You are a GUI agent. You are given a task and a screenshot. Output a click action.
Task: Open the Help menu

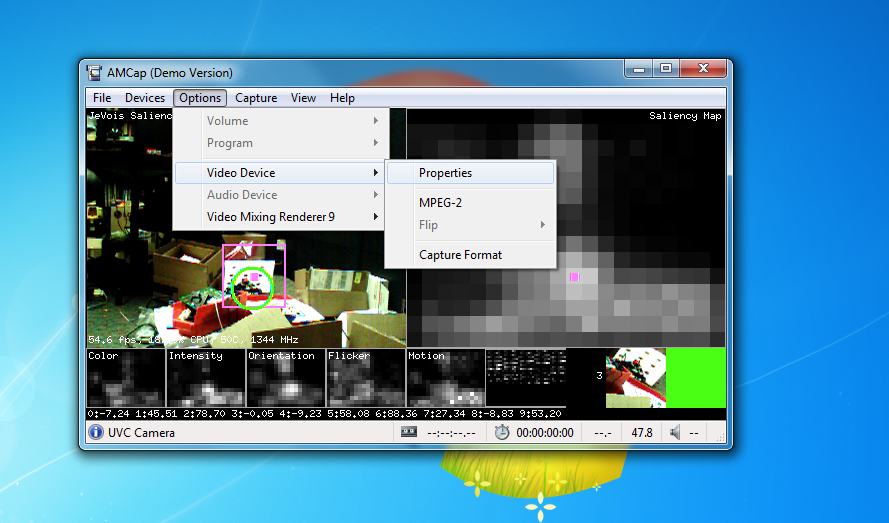tap(342, 98)
